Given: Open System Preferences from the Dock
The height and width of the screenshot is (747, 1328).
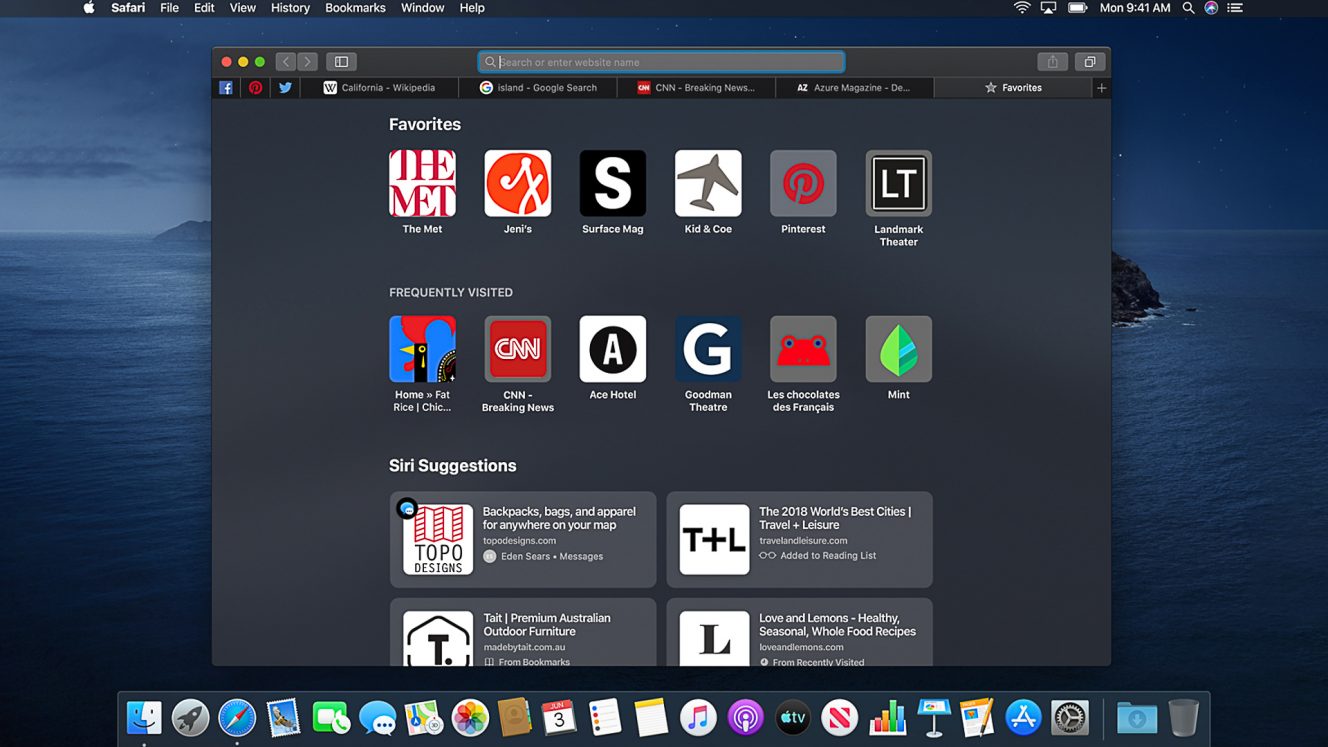Looking at the screenshot, I should click(1070, 717).
